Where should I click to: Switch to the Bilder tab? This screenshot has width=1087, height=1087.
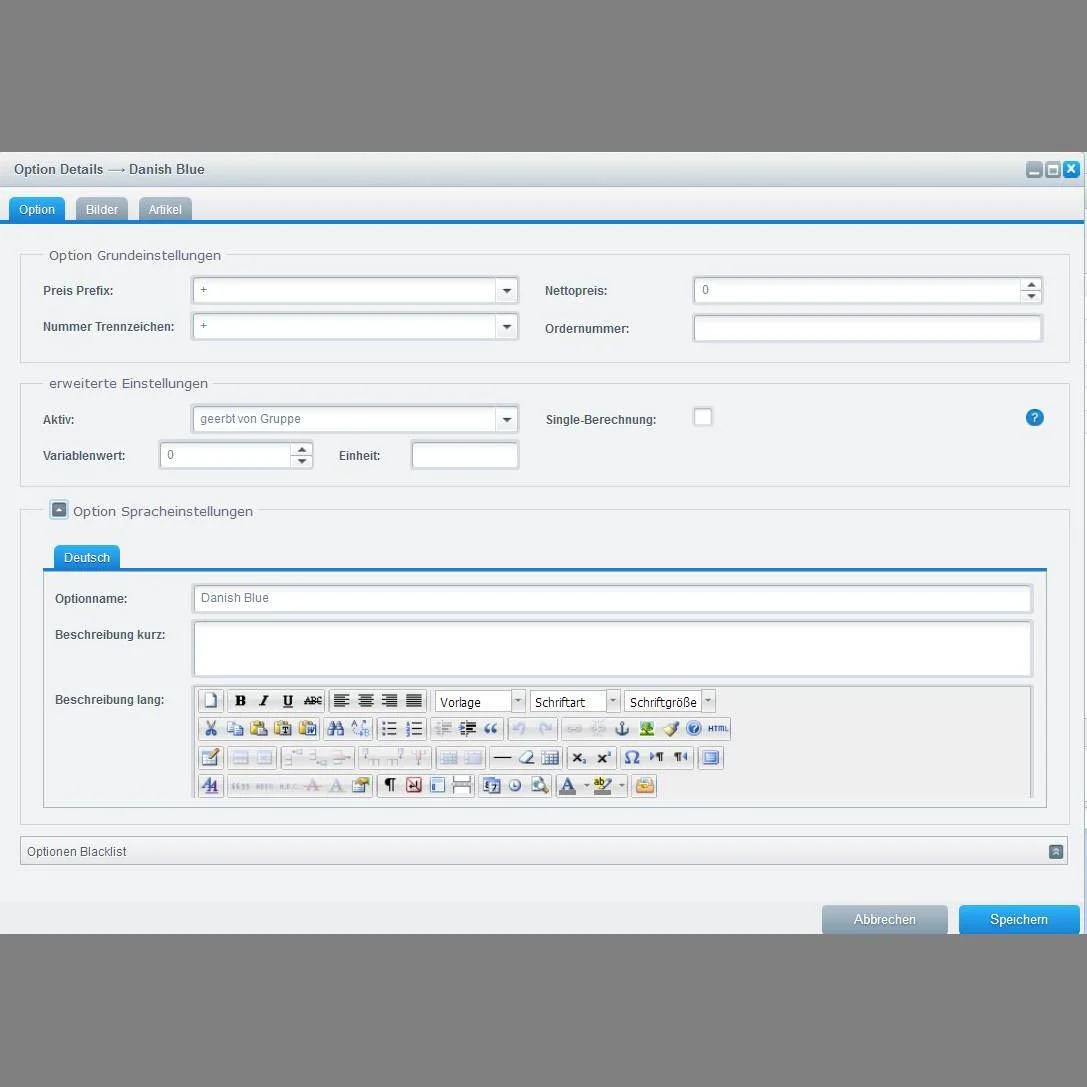pos(101,209)
